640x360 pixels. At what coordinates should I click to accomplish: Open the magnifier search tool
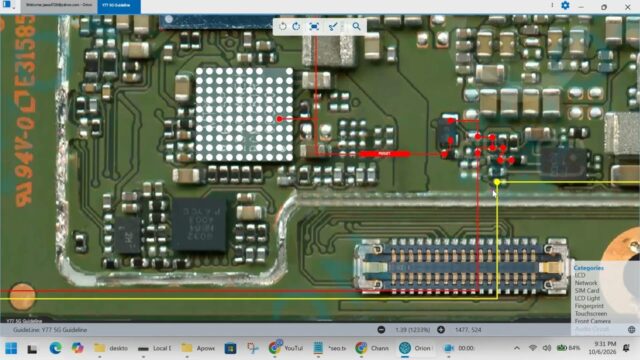356,27
